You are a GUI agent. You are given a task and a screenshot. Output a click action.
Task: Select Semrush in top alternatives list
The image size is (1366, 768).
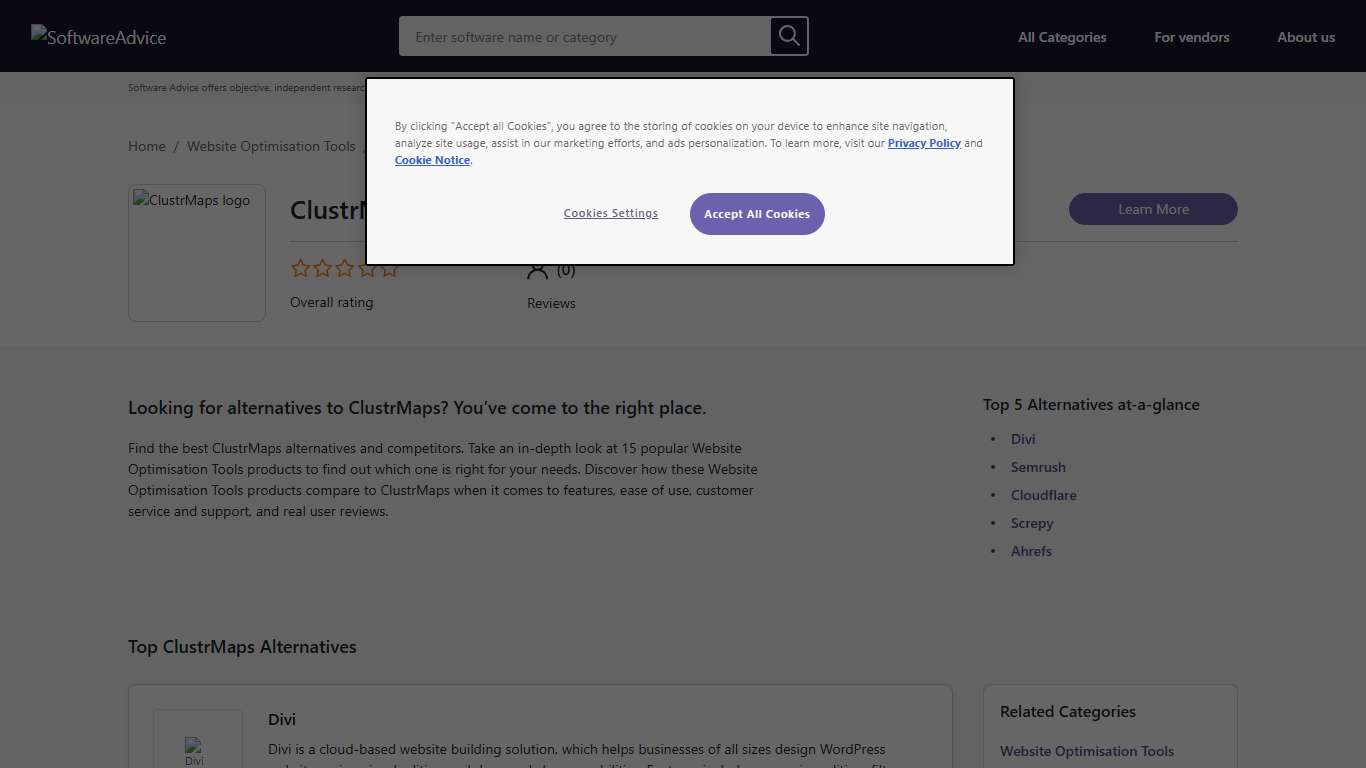click(1038, 467)
